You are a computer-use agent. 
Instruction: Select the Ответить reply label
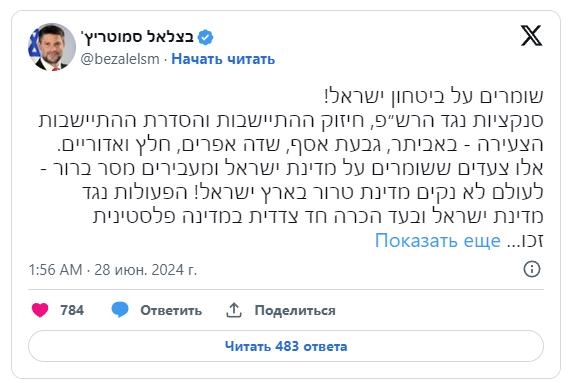[x=171, y=311]
